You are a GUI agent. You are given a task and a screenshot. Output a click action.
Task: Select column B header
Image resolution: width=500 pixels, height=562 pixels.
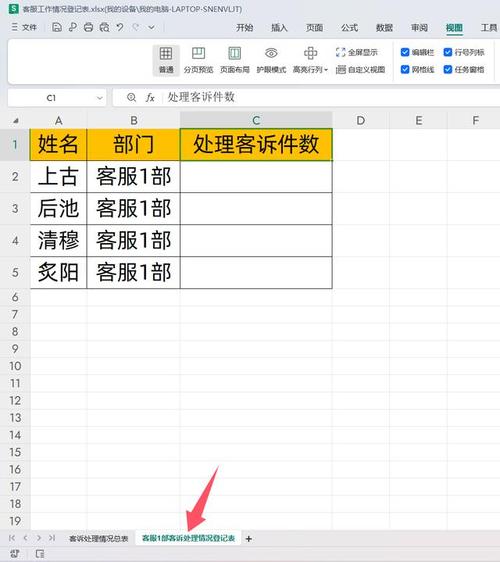point(134,120)
